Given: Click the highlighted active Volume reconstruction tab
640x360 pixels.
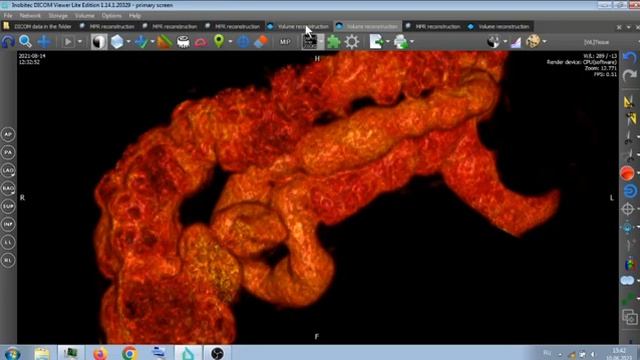Looking at the screenshot, I should (x=367, y=26).
